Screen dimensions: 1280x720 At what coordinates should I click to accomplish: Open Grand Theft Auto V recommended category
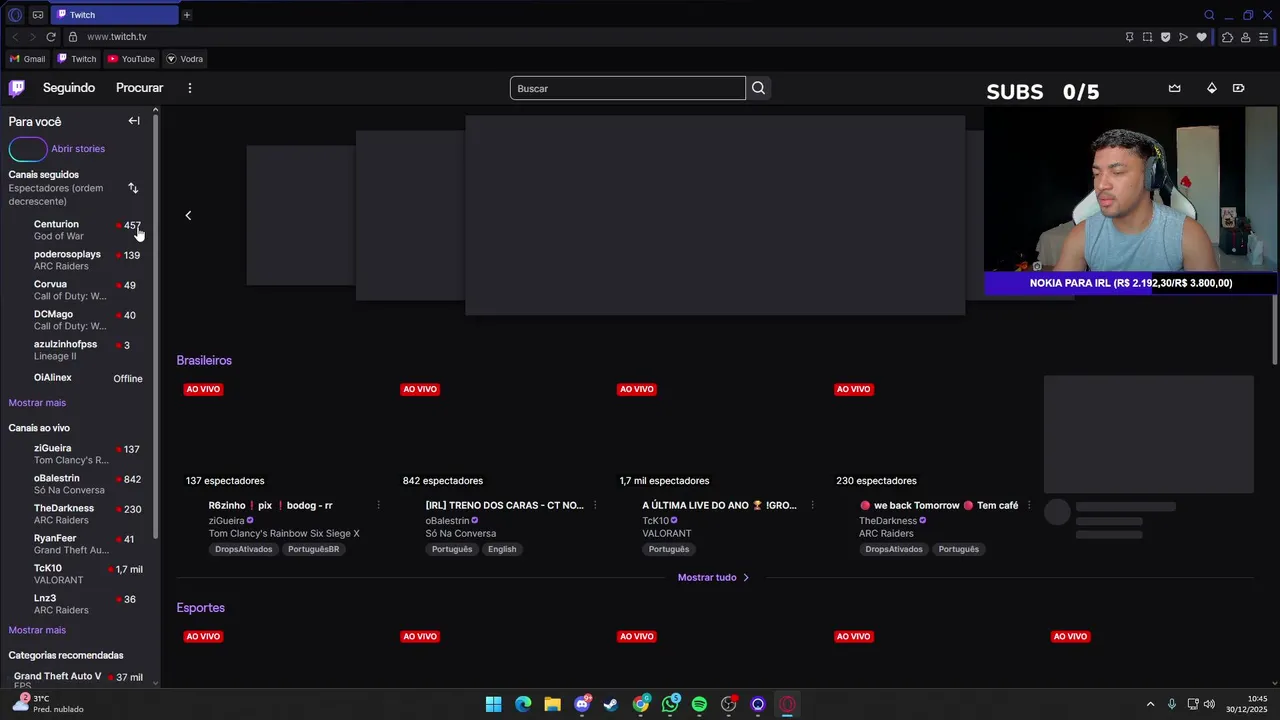78,678
